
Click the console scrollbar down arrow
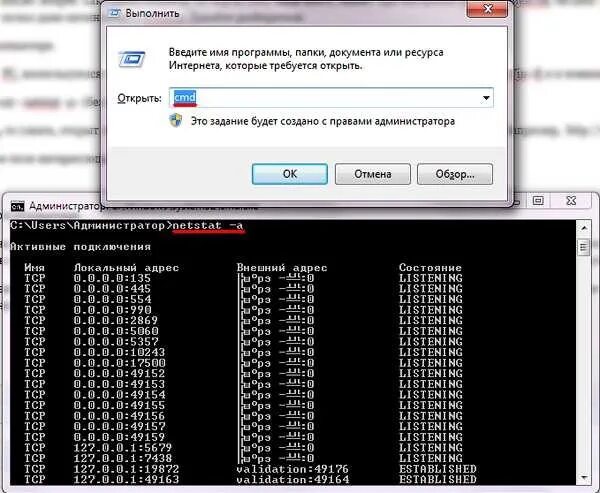tap(584, 477)
